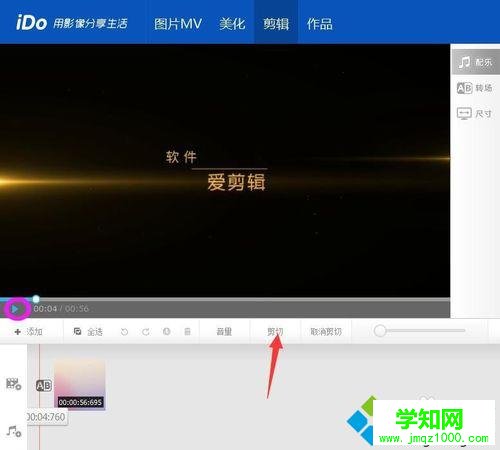
Task: Click the 音量 volume button
Action: [224, 332]
